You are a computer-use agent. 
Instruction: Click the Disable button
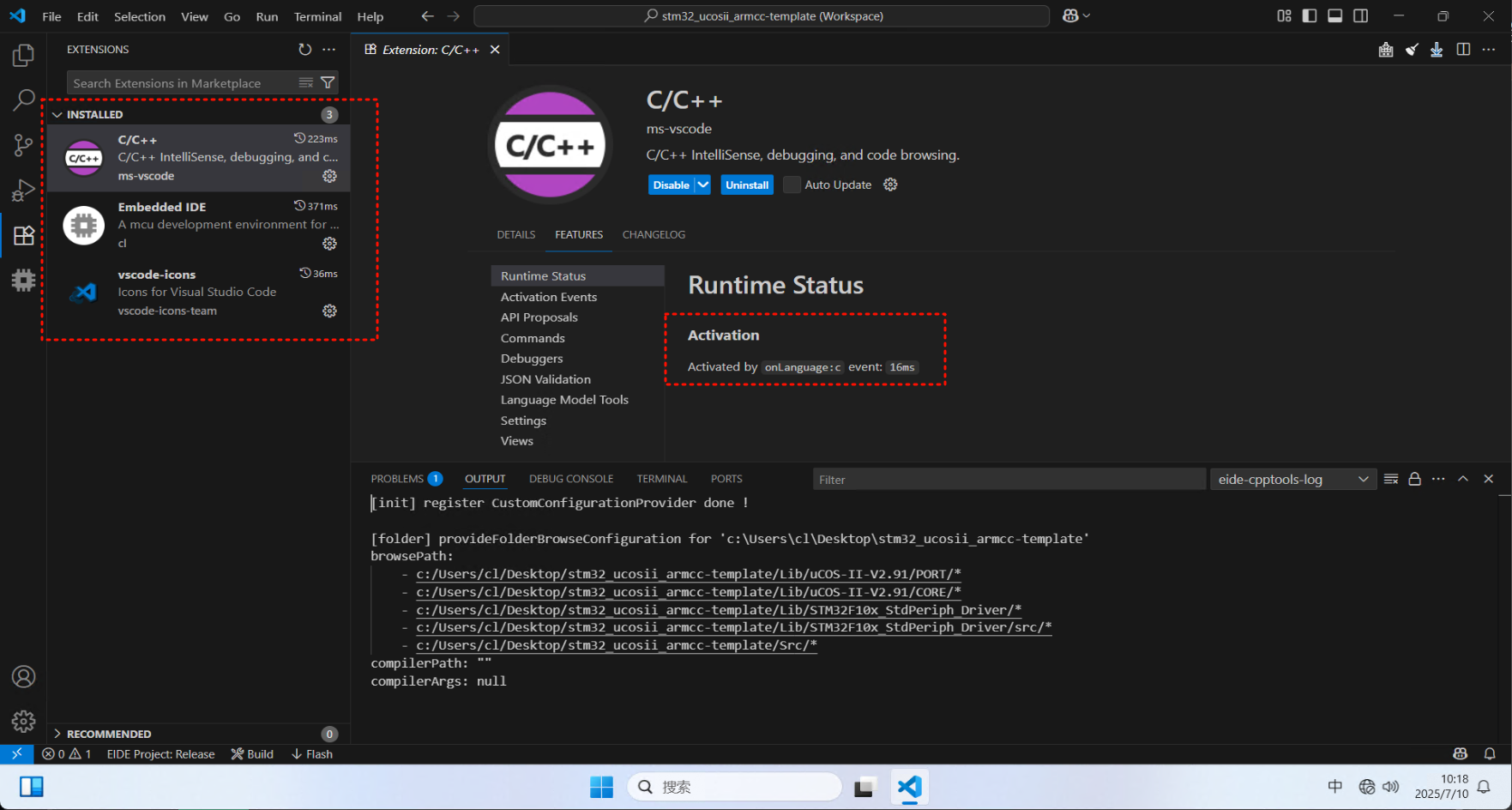point(671,184)
